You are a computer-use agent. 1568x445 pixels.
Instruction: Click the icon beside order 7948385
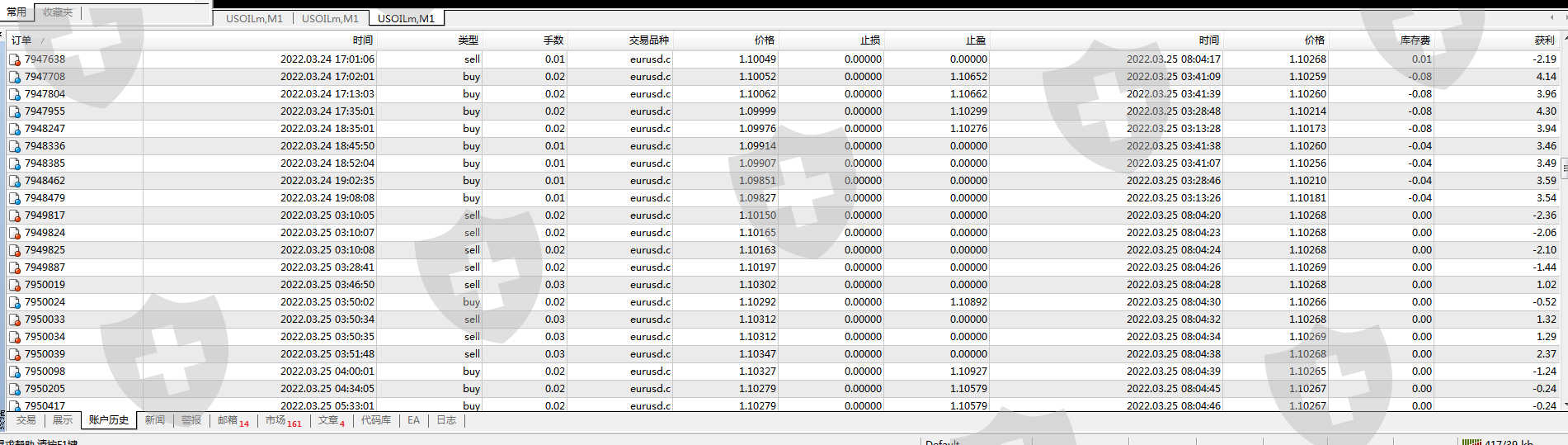tap(15, 163)
